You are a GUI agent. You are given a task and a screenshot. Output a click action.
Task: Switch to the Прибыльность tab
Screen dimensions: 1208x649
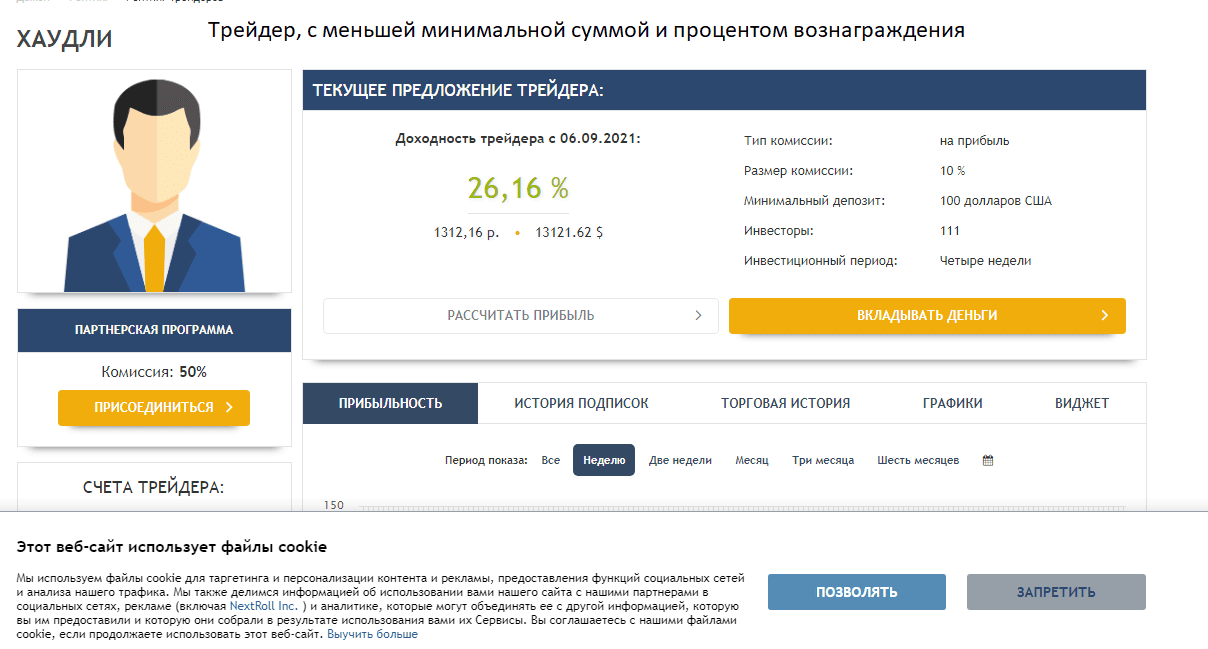click(390, 403)
